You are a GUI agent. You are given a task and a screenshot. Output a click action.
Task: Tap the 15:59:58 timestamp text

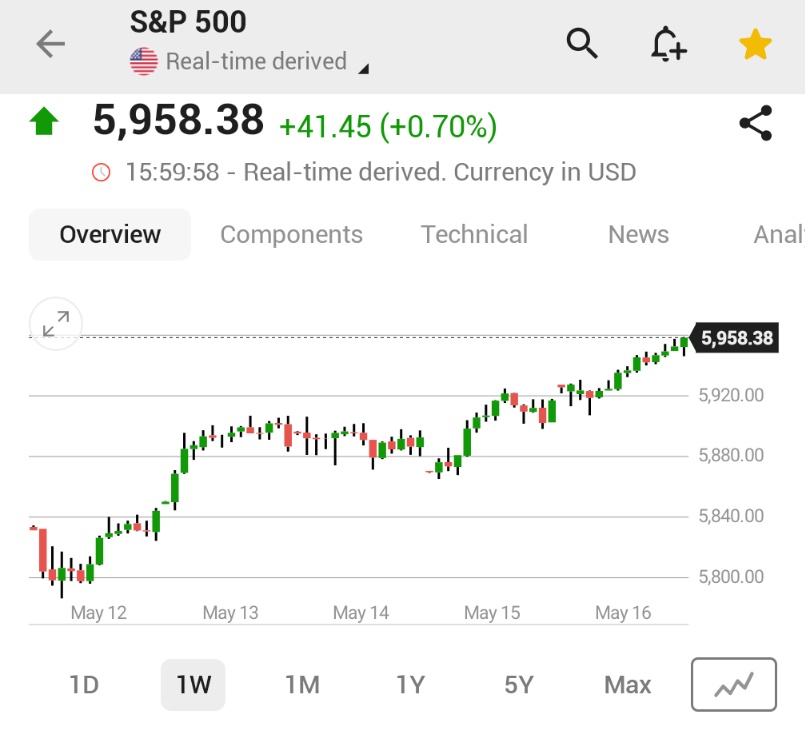(172, 172)
